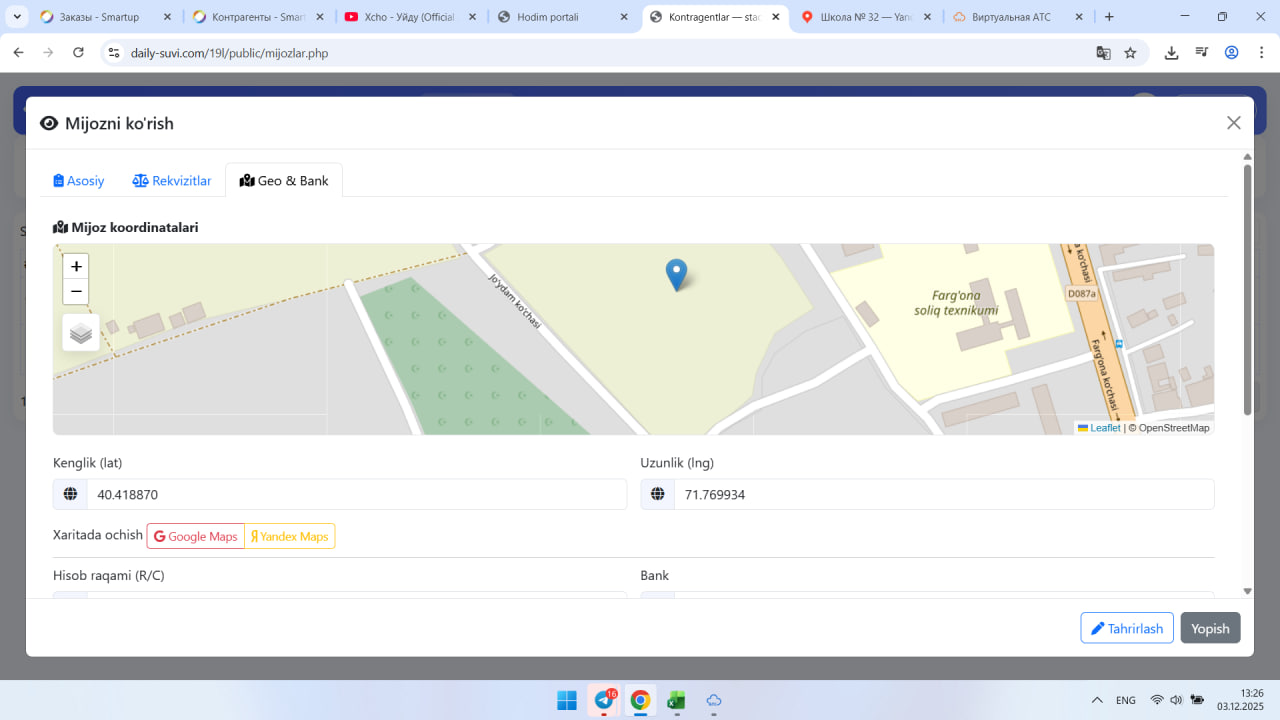
Task: Switch to the Rekvizitlar tab
Action: 172,181
